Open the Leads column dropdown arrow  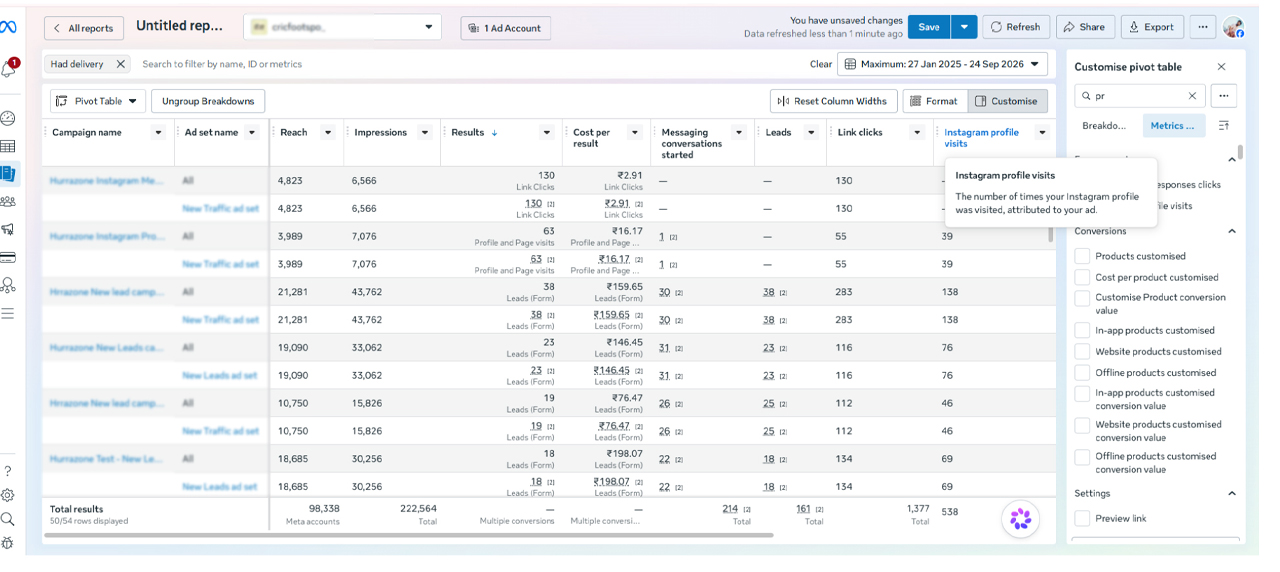[810, 133]
